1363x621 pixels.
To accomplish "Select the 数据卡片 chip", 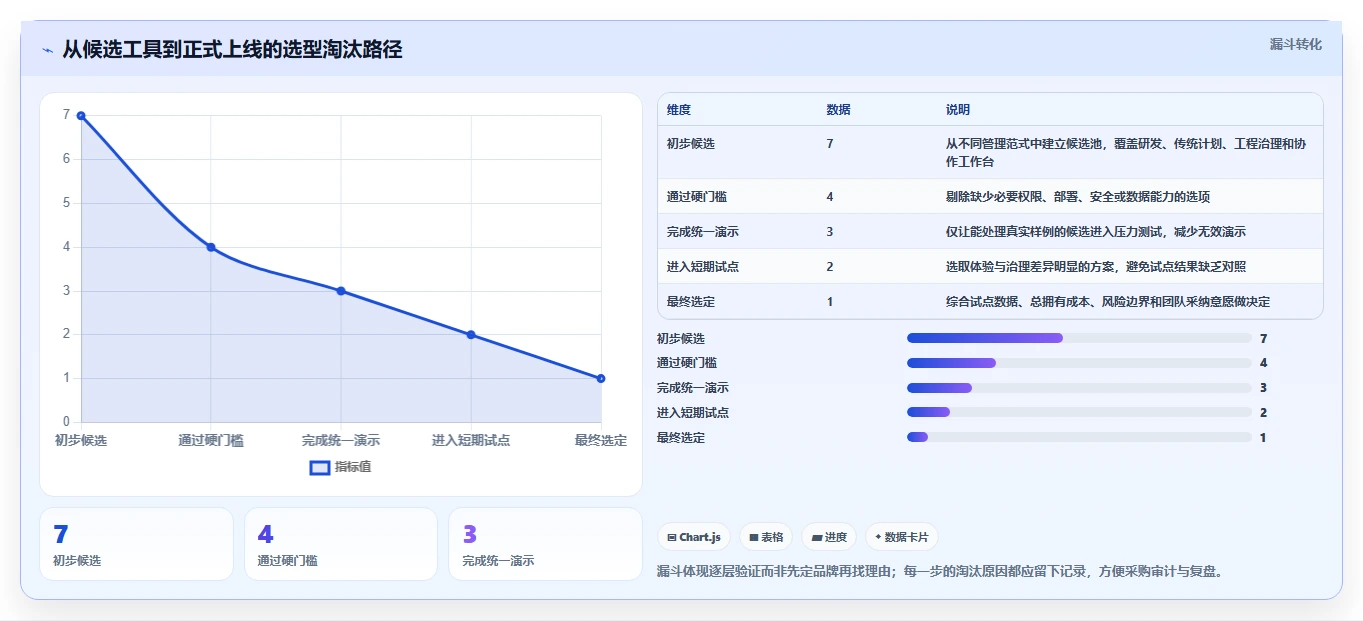I will coord(901,537).
